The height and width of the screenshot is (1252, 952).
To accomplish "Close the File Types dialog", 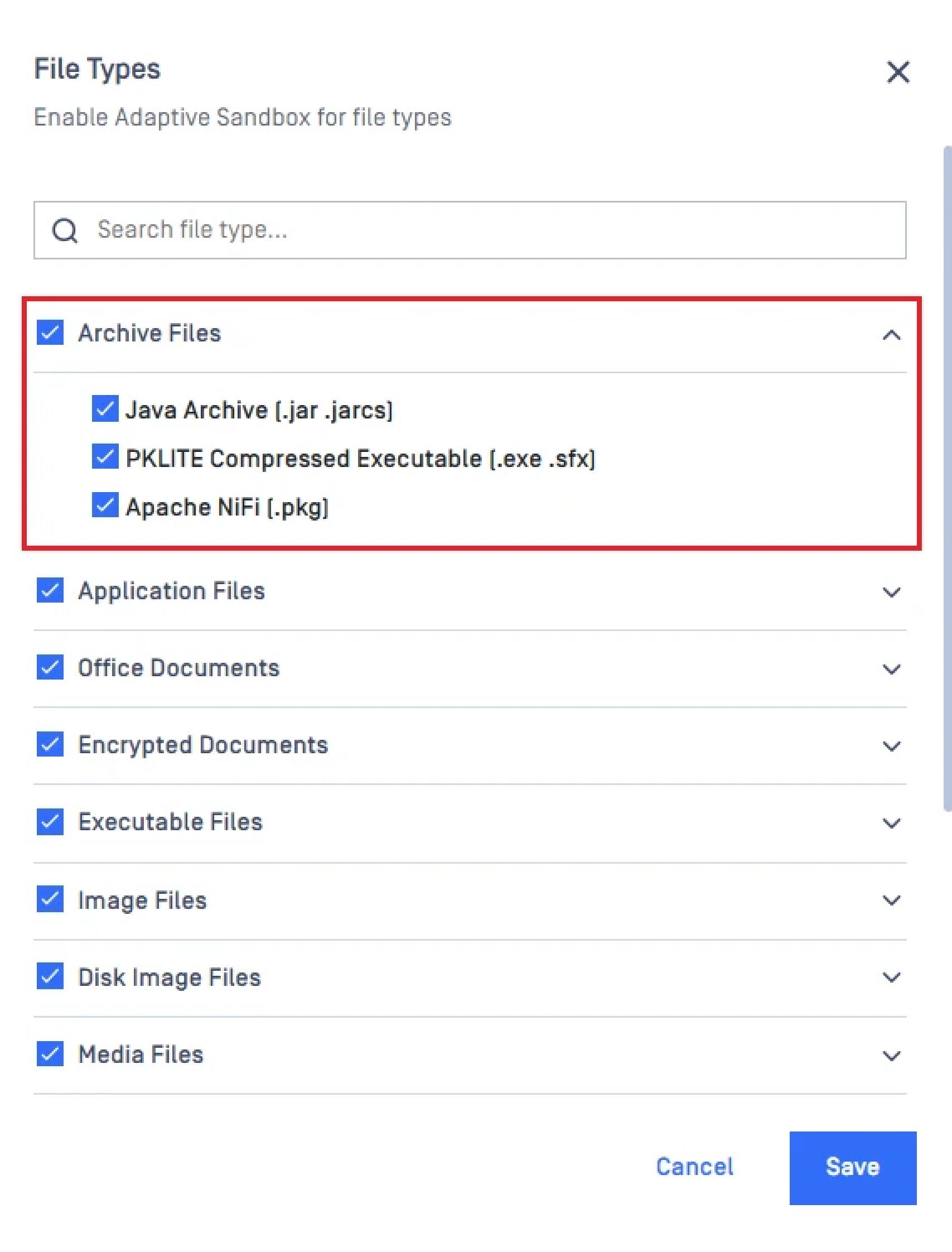I will (x=897, y=72).
